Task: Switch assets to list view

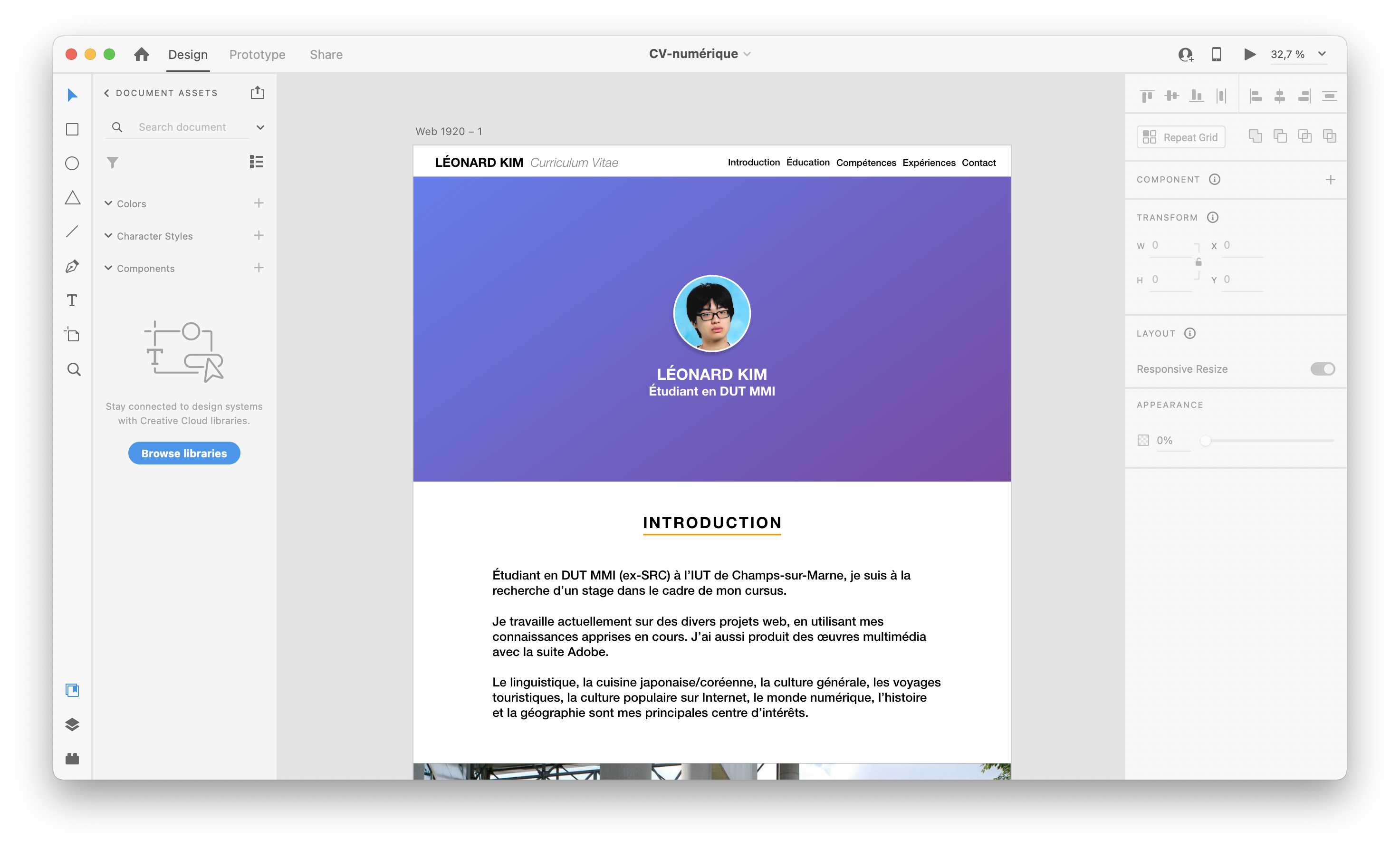Action: [256, 162]
